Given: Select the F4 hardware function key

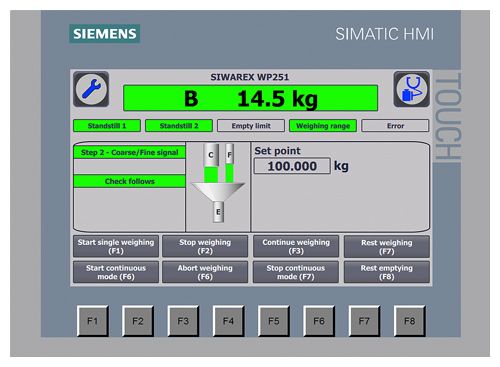Looking at the screenshot, I should (x=228, y=321).
